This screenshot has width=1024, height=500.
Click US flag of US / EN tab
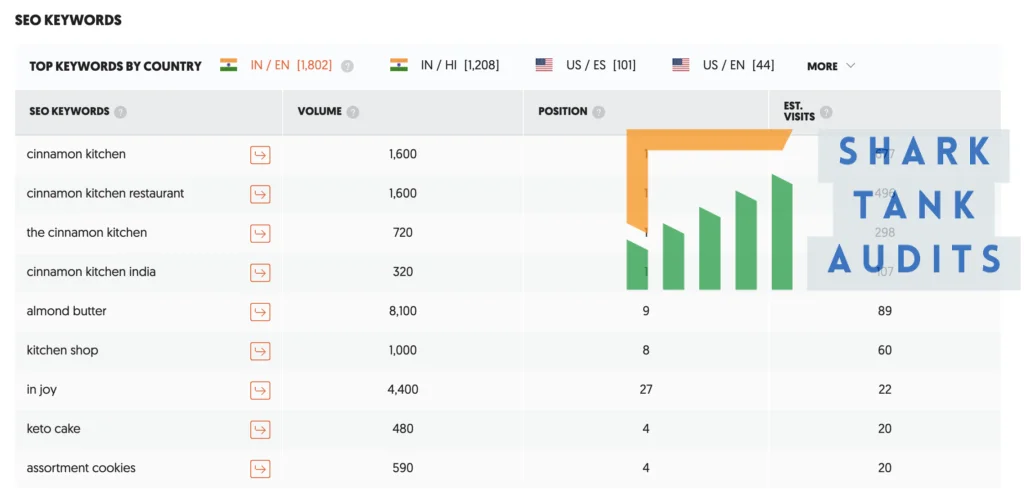pos(680,65)
